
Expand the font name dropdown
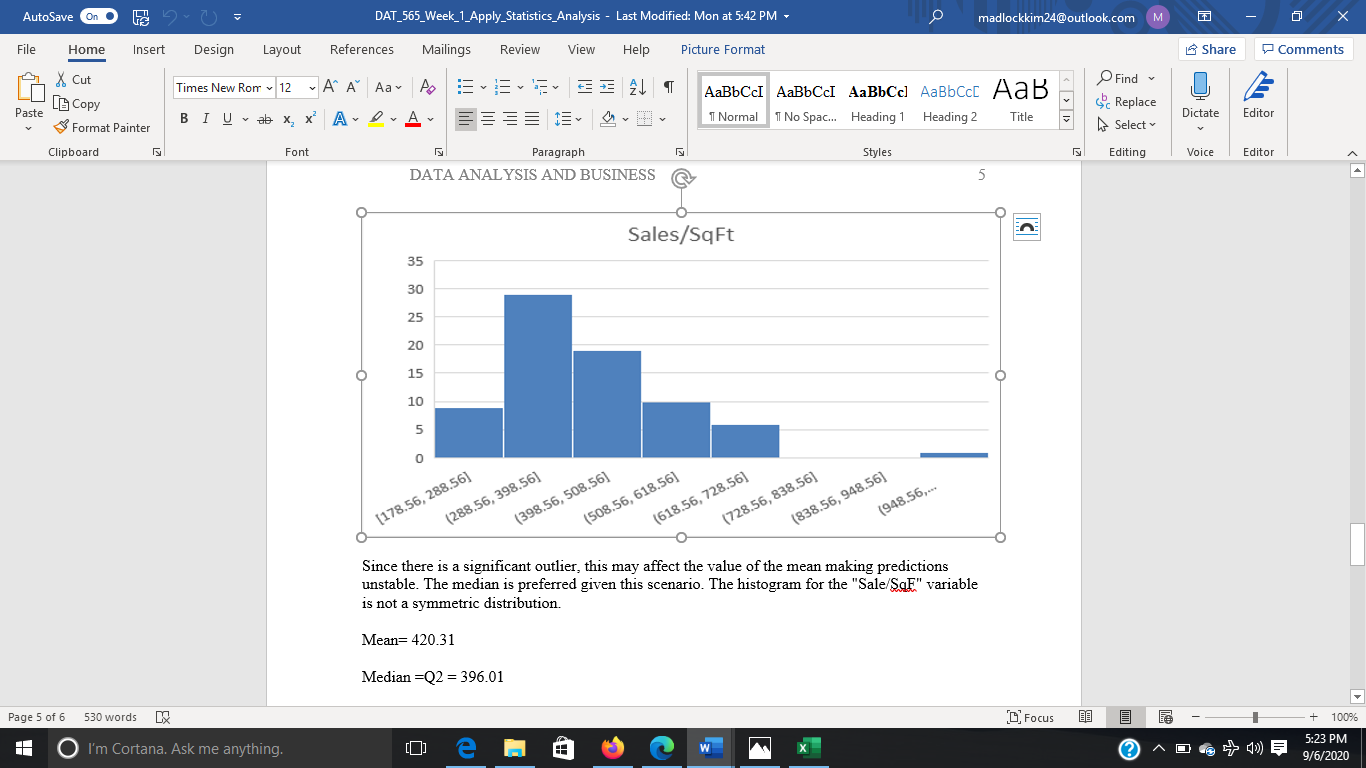coord(269,88)
